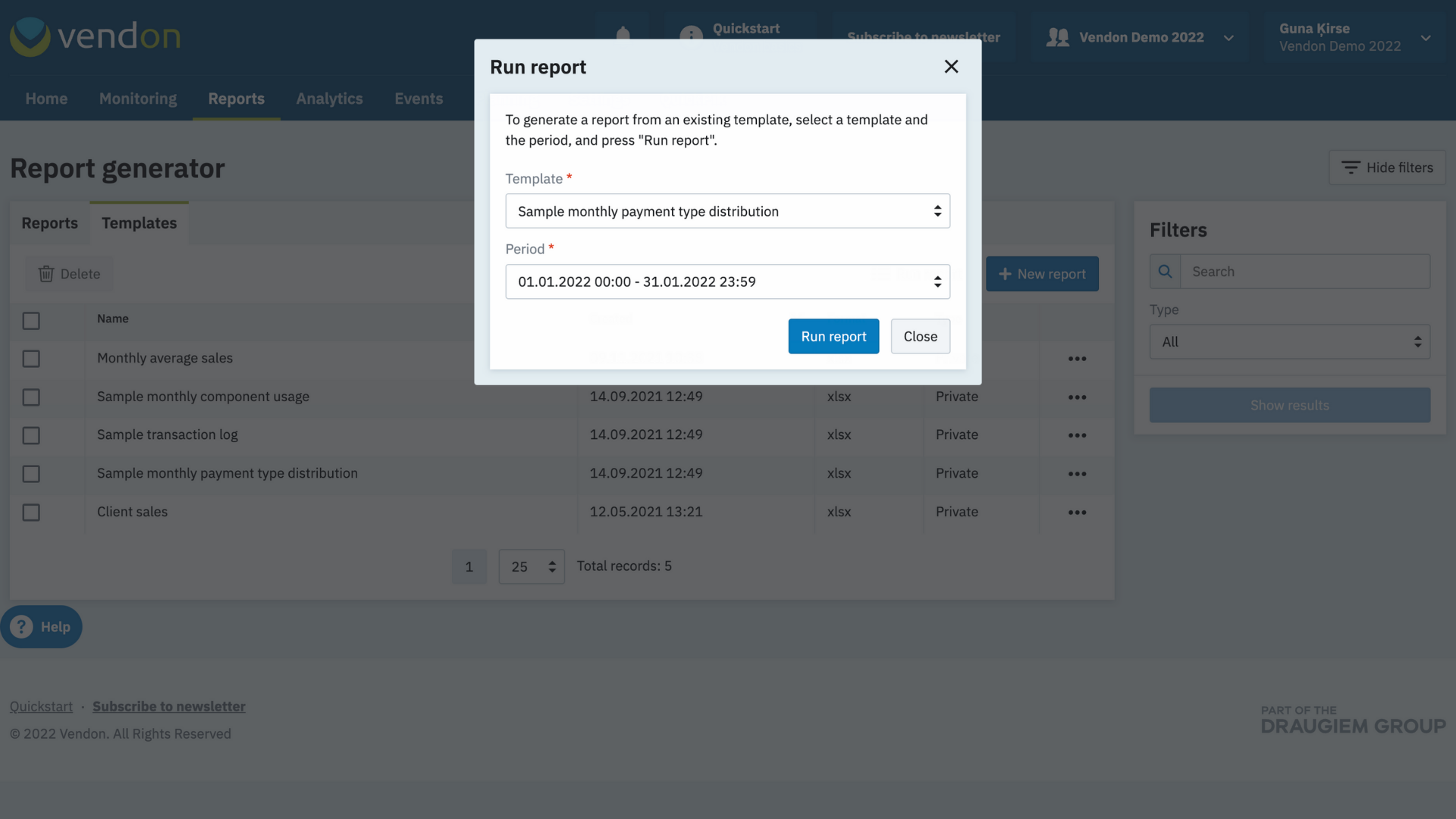
Task: Click the Vendon logo
Action: click(96, 36)
